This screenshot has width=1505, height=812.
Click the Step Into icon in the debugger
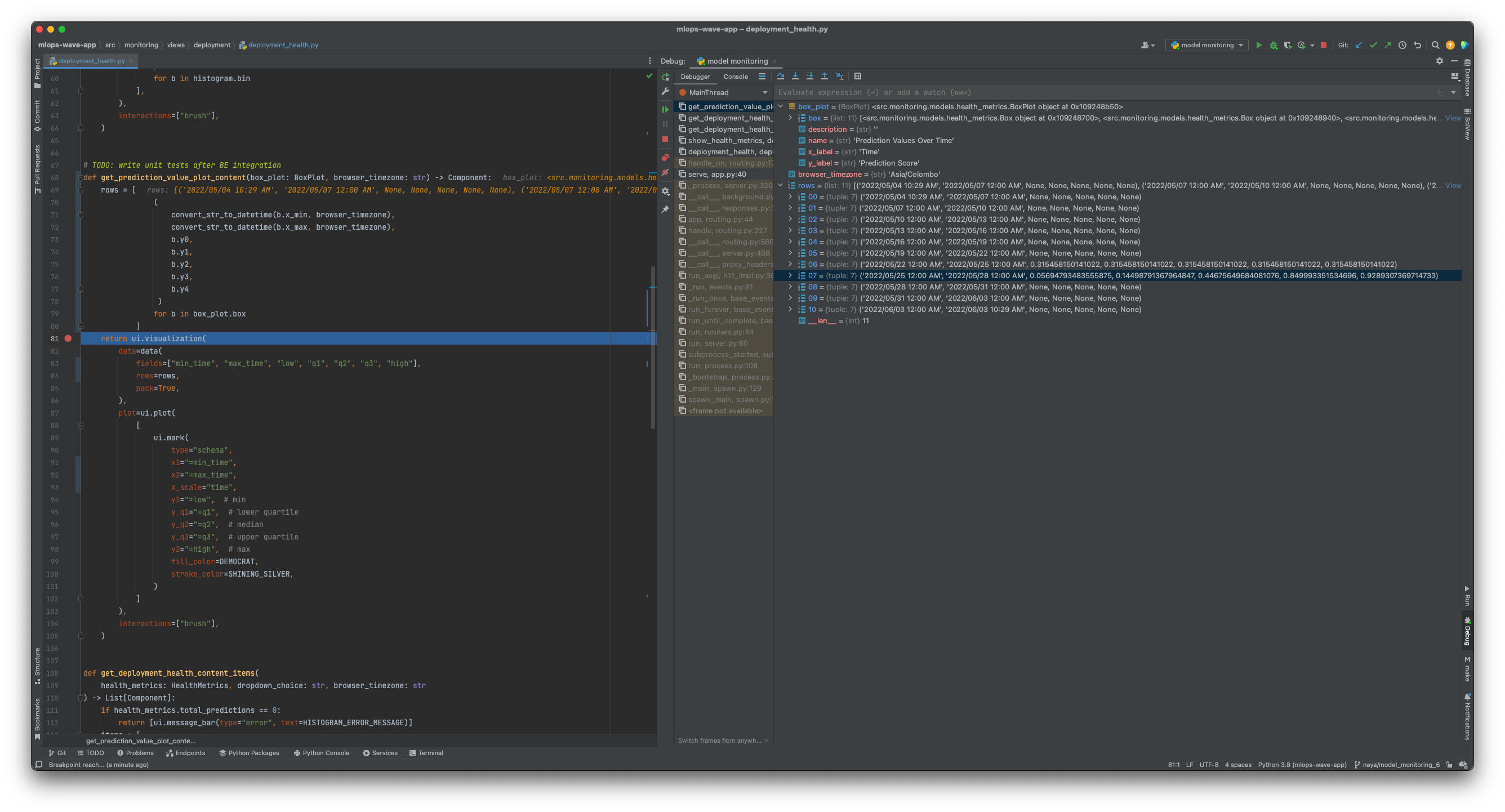click(795, 76)
